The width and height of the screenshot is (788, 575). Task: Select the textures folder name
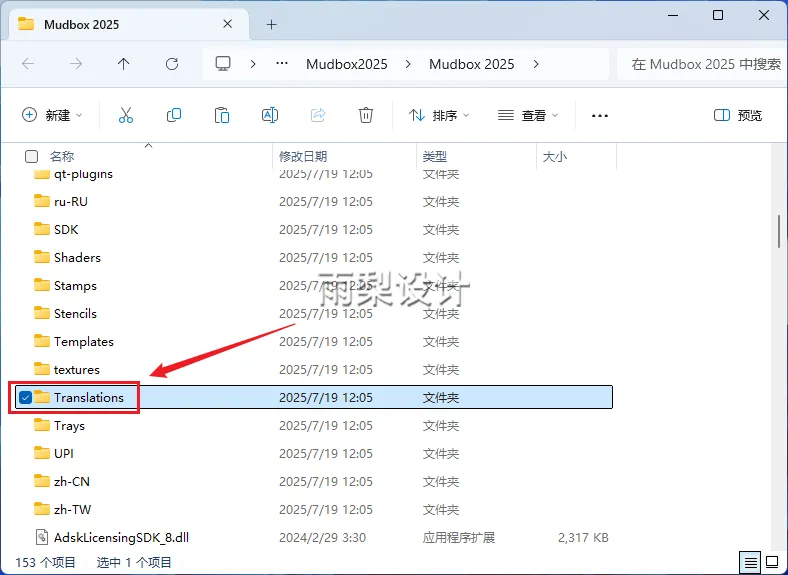click(x=77, y=369)
